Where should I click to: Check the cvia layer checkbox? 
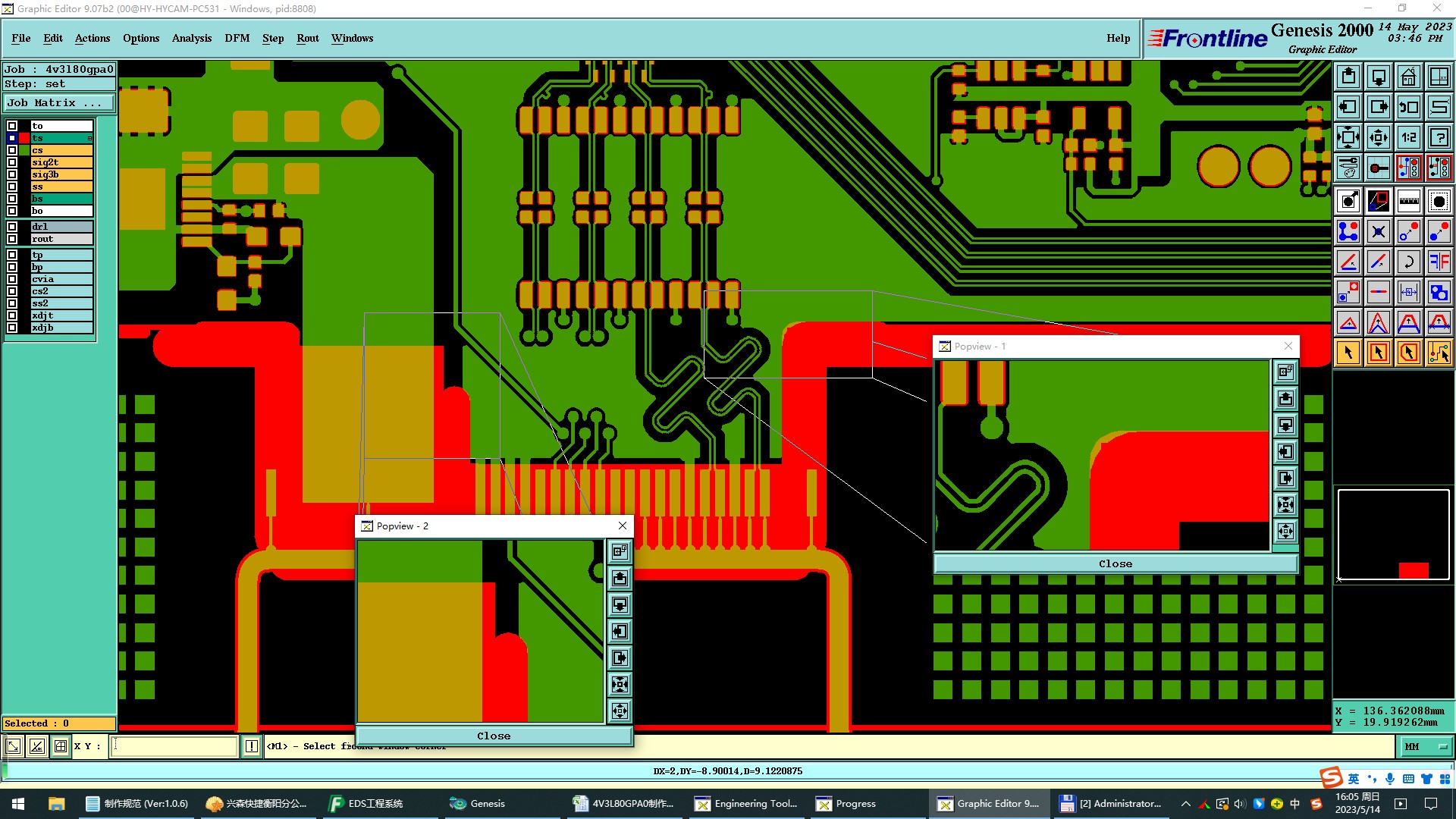tap(12, 279)
